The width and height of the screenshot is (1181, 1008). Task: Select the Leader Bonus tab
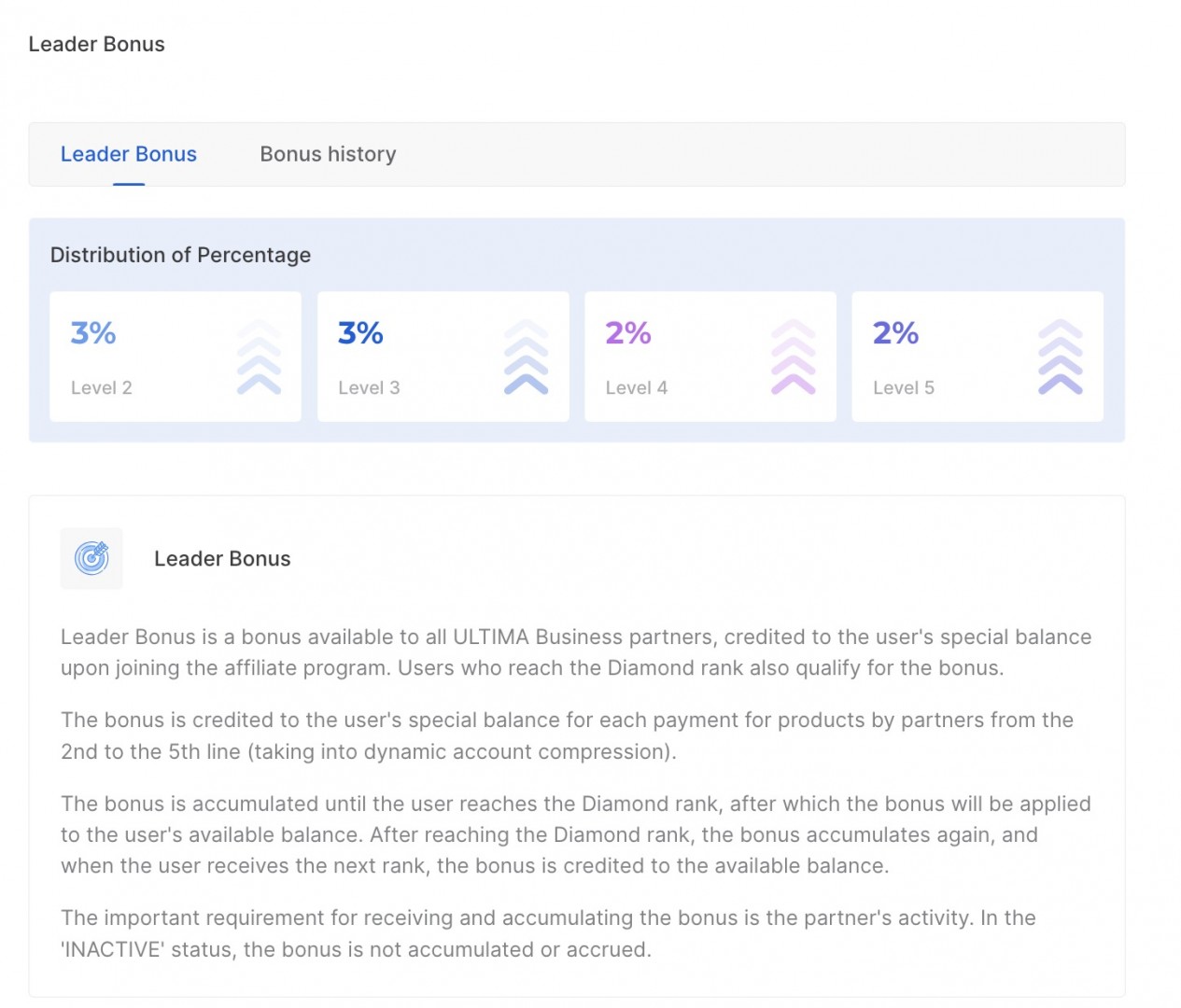coord(129,154)
